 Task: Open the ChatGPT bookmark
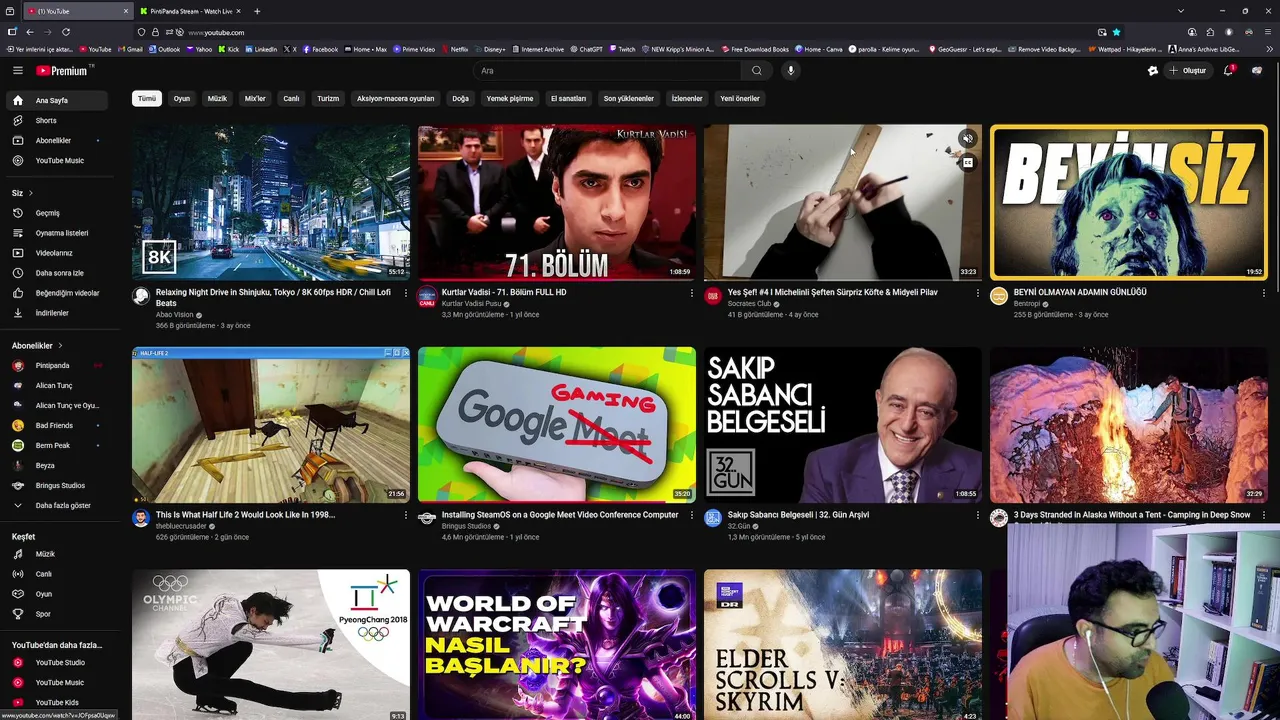pos(587,49)
